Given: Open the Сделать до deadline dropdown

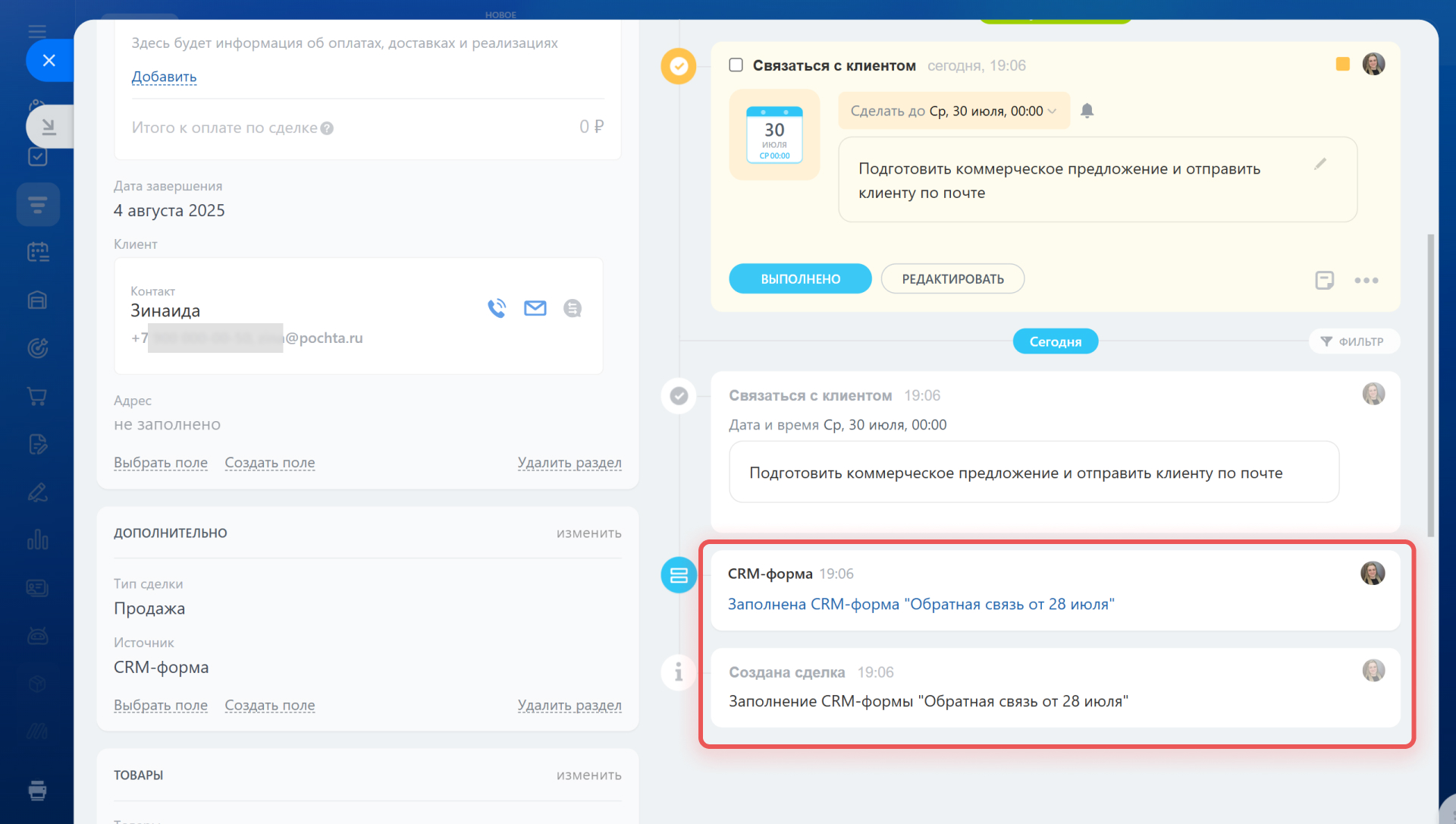Looking at the screenshot, I should point(954,111).
